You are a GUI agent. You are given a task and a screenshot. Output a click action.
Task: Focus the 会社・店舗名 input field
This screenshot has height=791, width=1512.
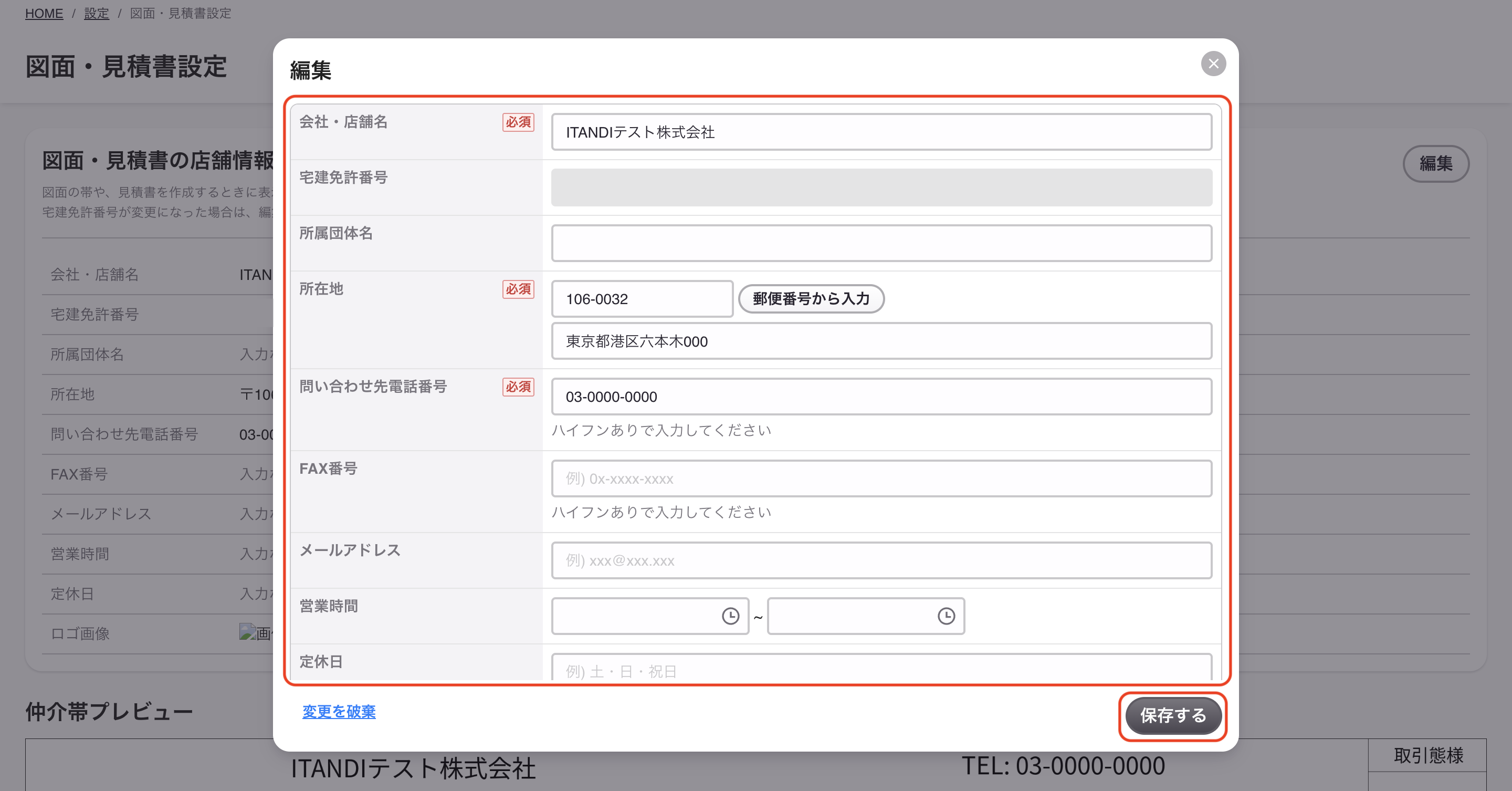click(x=881, y=132)
